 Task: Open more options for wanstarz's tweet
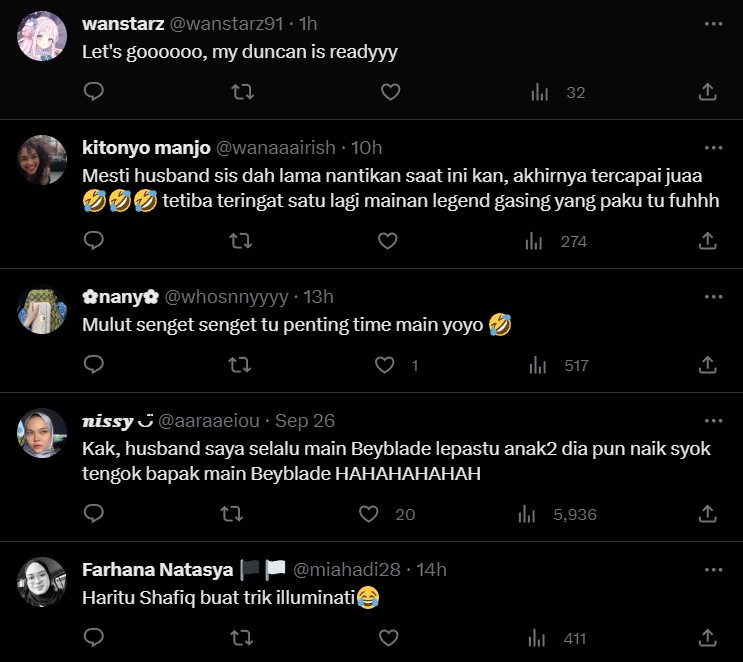point(713,24)
